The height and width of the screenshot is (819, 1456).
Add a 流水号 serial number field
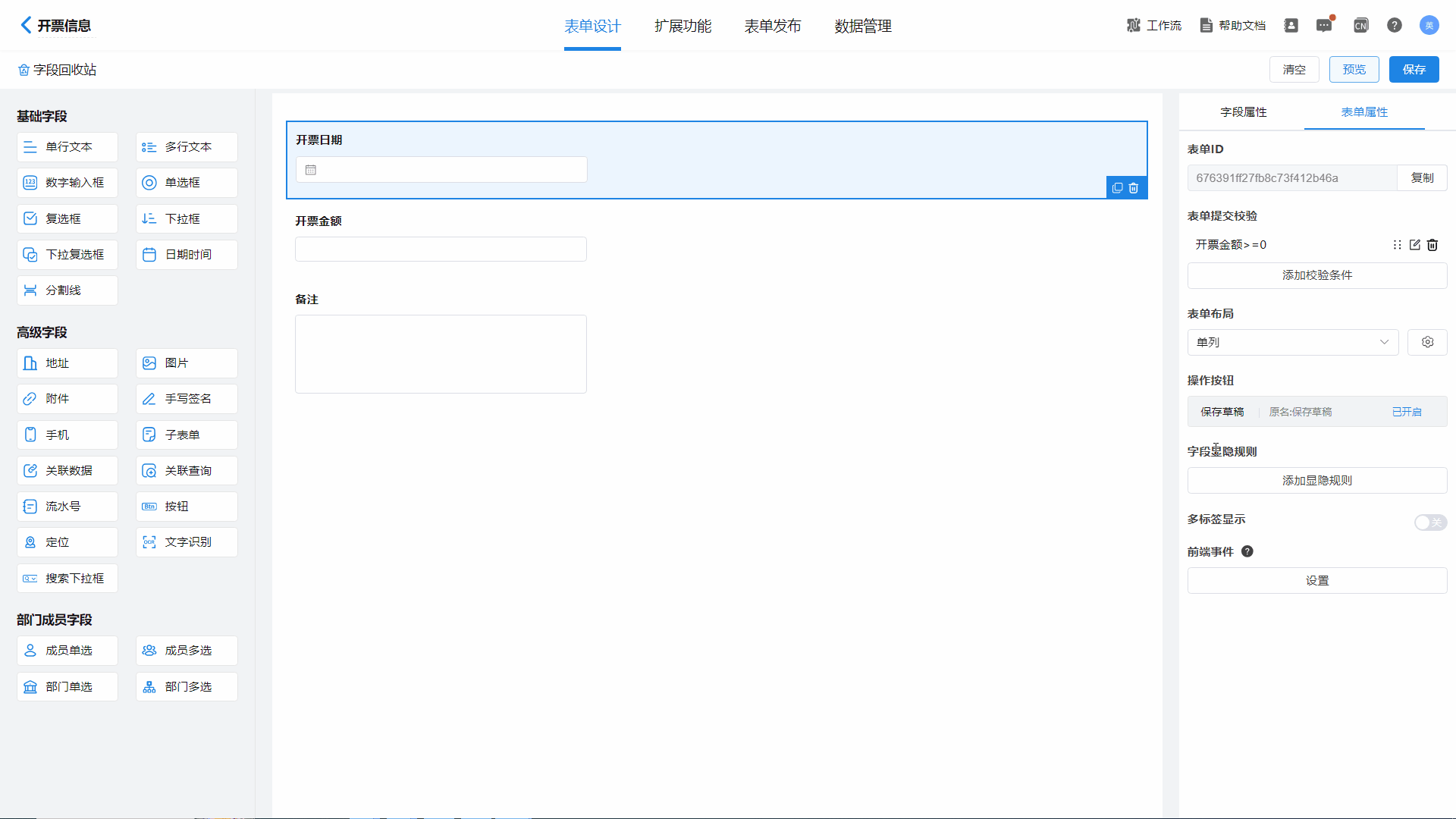pyautogui.click(x=67, y=507)
